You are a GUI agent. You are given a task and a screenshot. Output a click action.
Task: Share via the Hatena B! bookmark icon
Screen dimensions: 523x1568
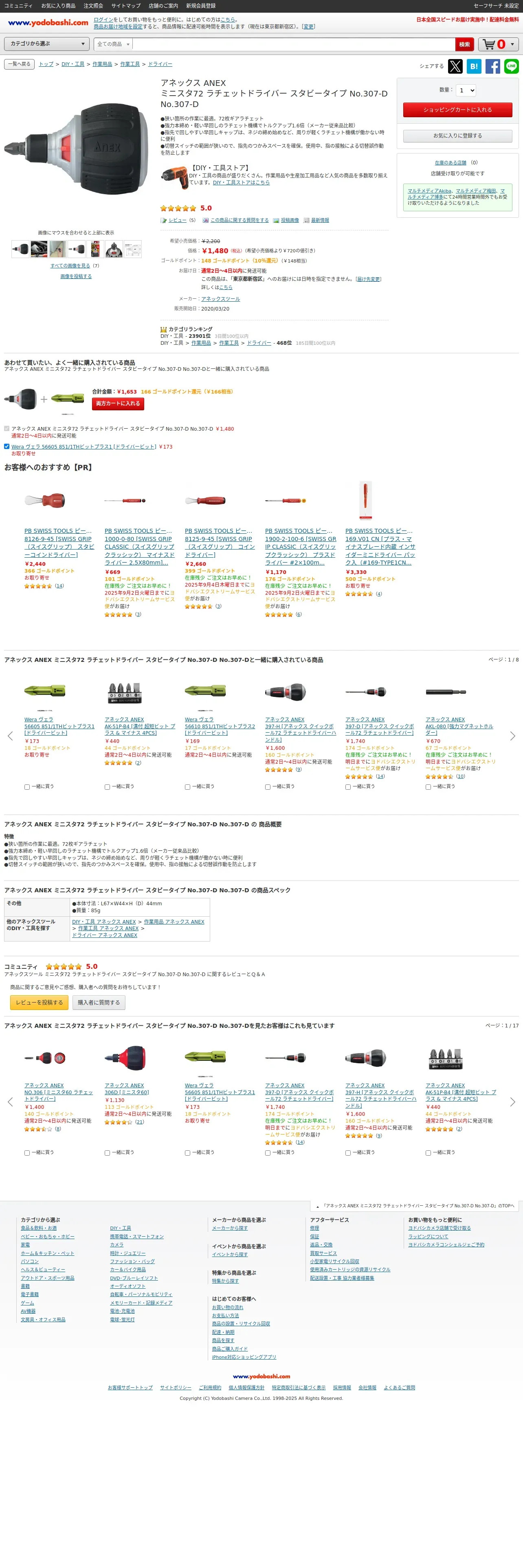coord(474,66)
